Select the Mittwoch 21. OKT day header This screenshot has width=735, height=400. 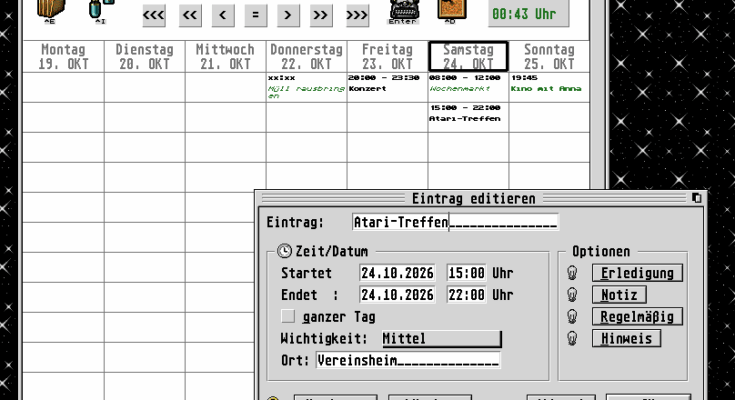tap(225, 56)
